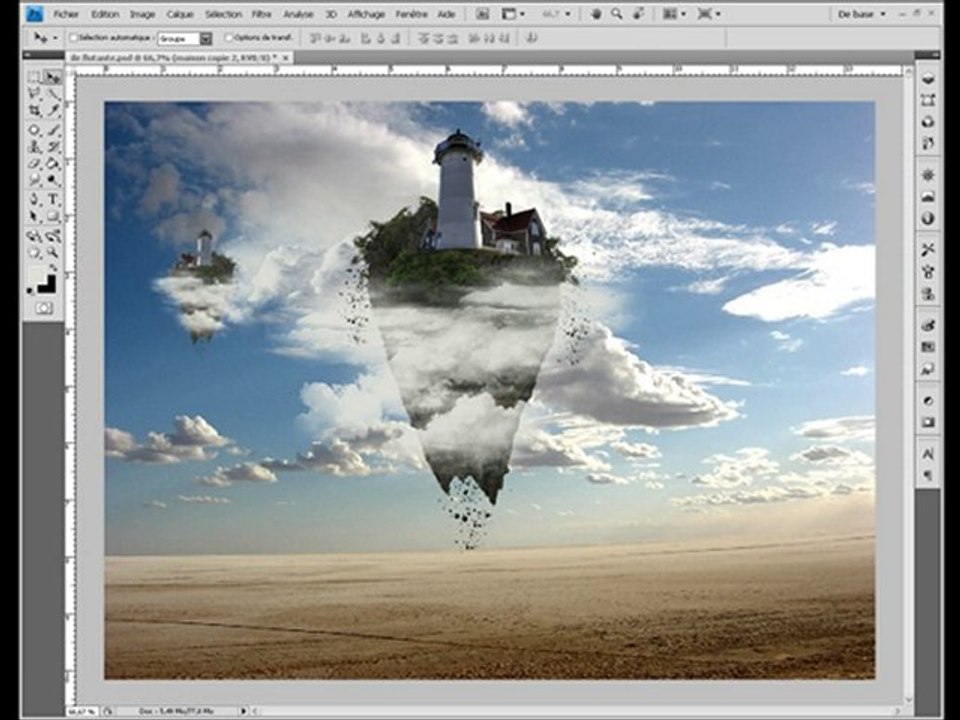The image size is (960, 720).
Task: Click the background color swatch
Action: (x=48, y=284)
